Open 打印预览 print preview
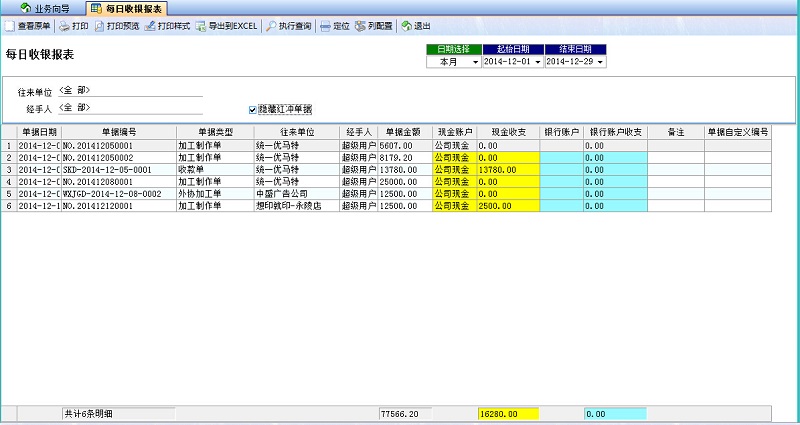The height and width of the screenshot is (425, 800). (x=100, y=26)
